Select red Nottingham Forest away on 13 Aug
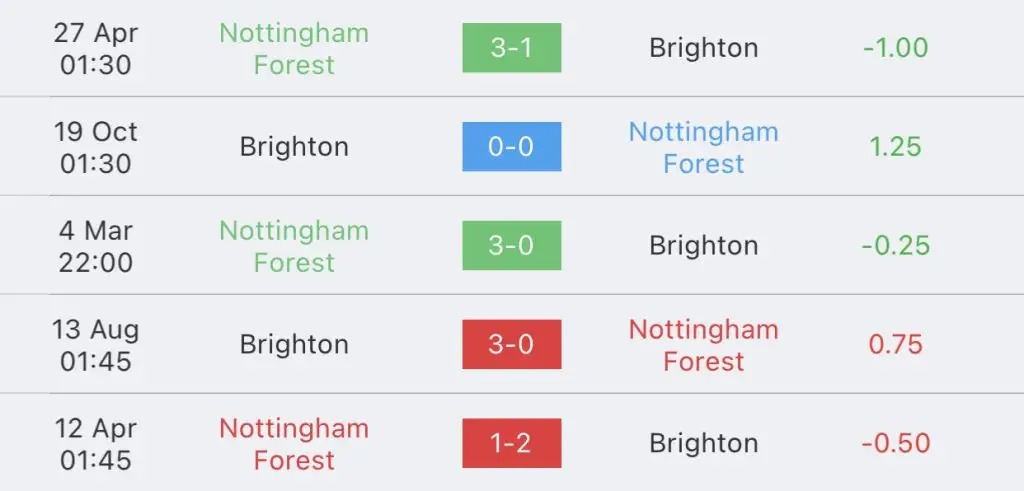The image size is (1024, 491). 703,345
